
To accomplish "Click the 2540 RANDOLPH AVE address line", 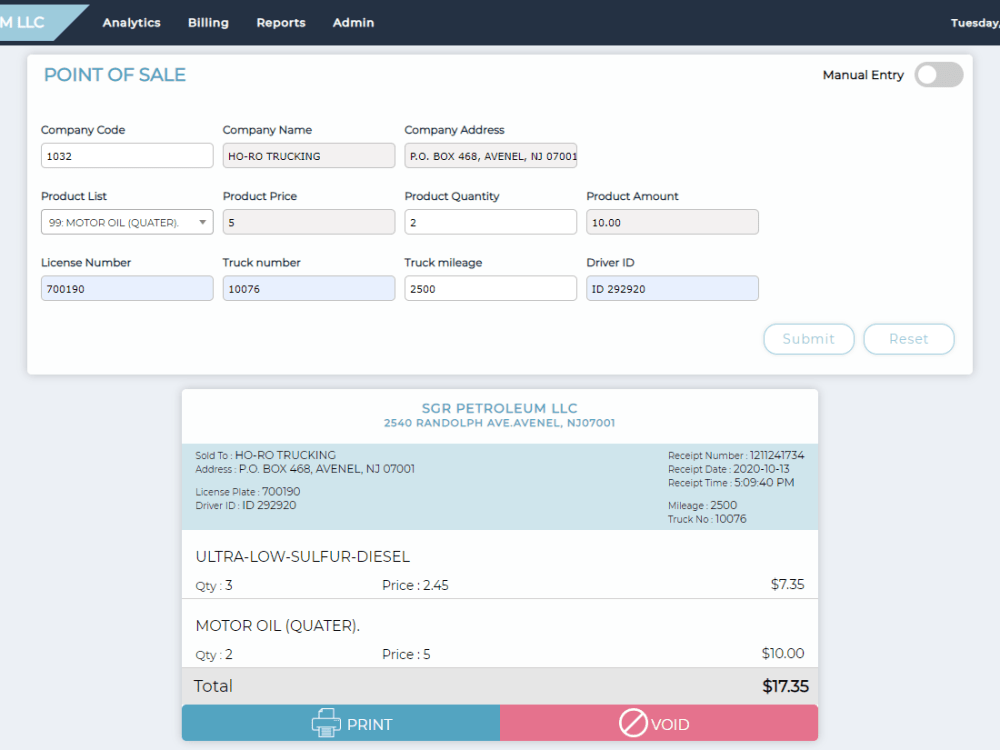I will [499, 423].
